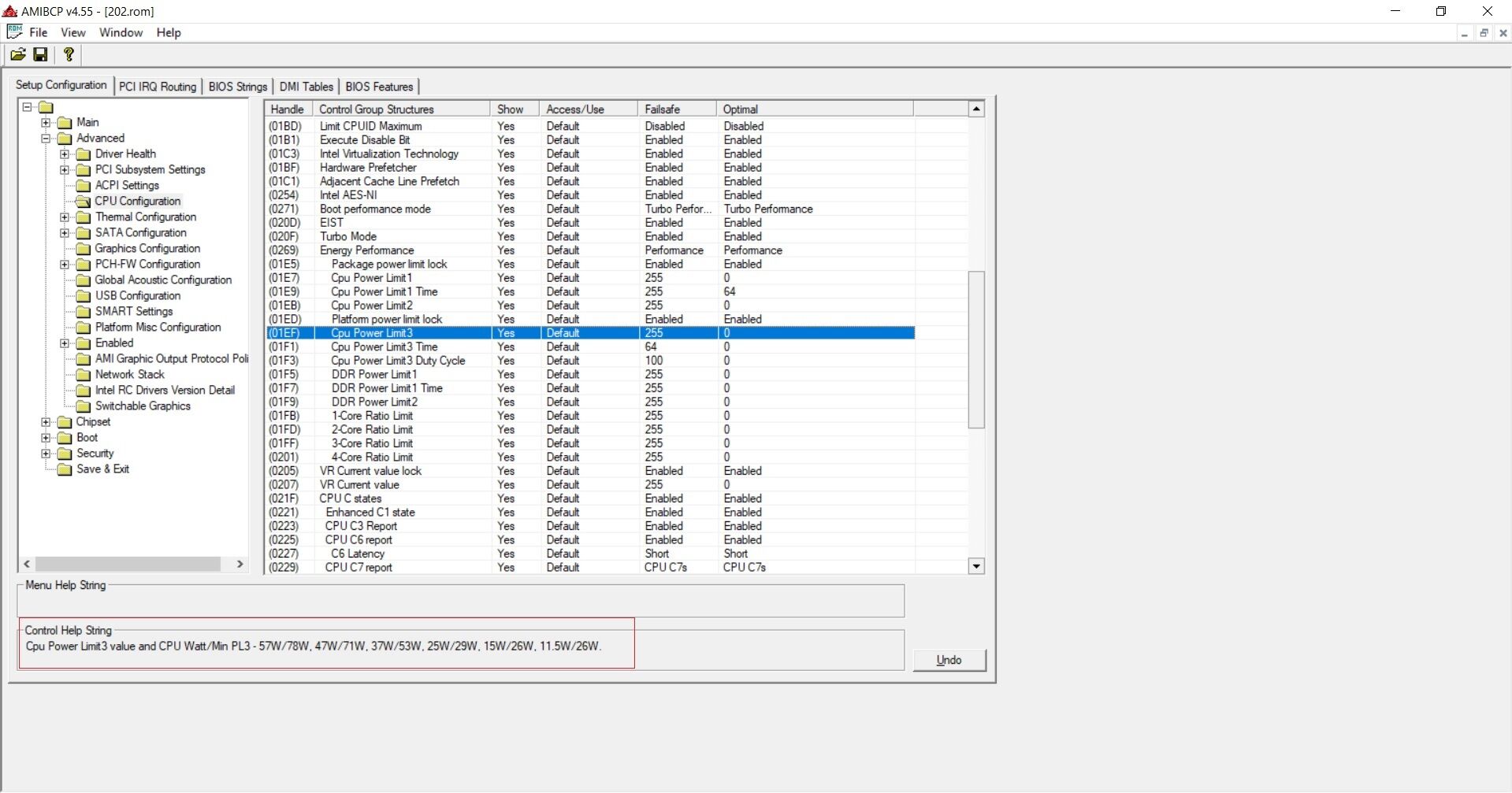Screen dimensions: 1512x793
Task: Select the Platform Misc Configuration folder icon
Action: [83, 327]
